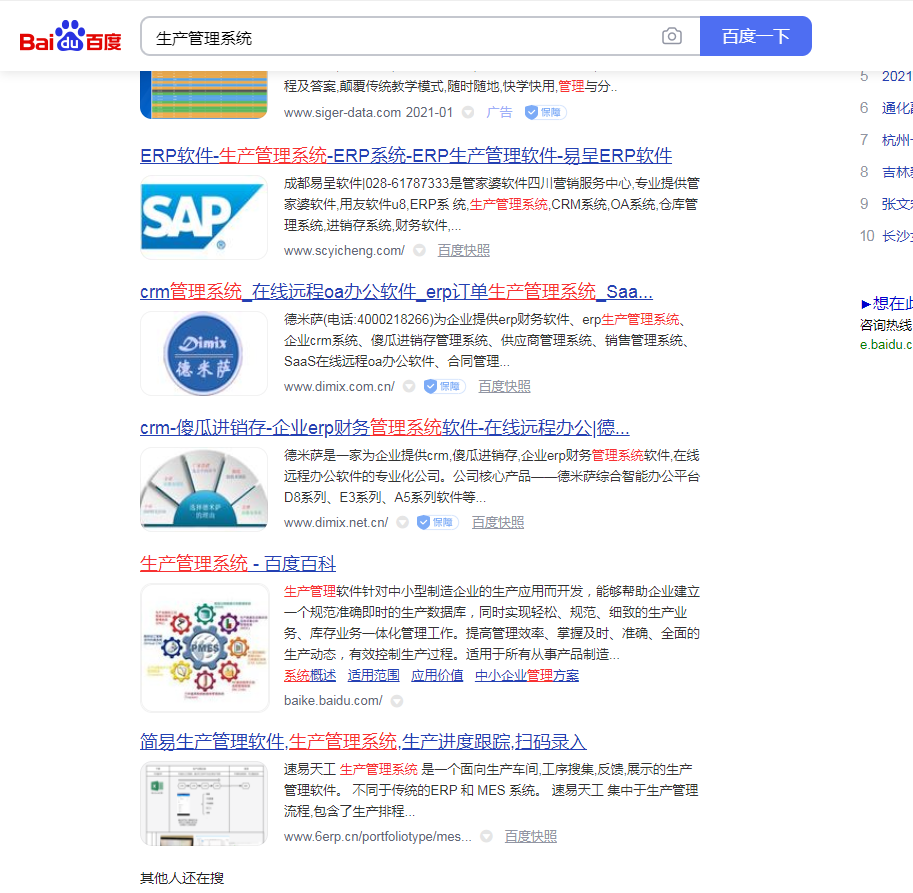The height and width of the screenshot is (893, 913).
Task: Click the 广告 label on siger-data result
Action: [x=500, y=112]
